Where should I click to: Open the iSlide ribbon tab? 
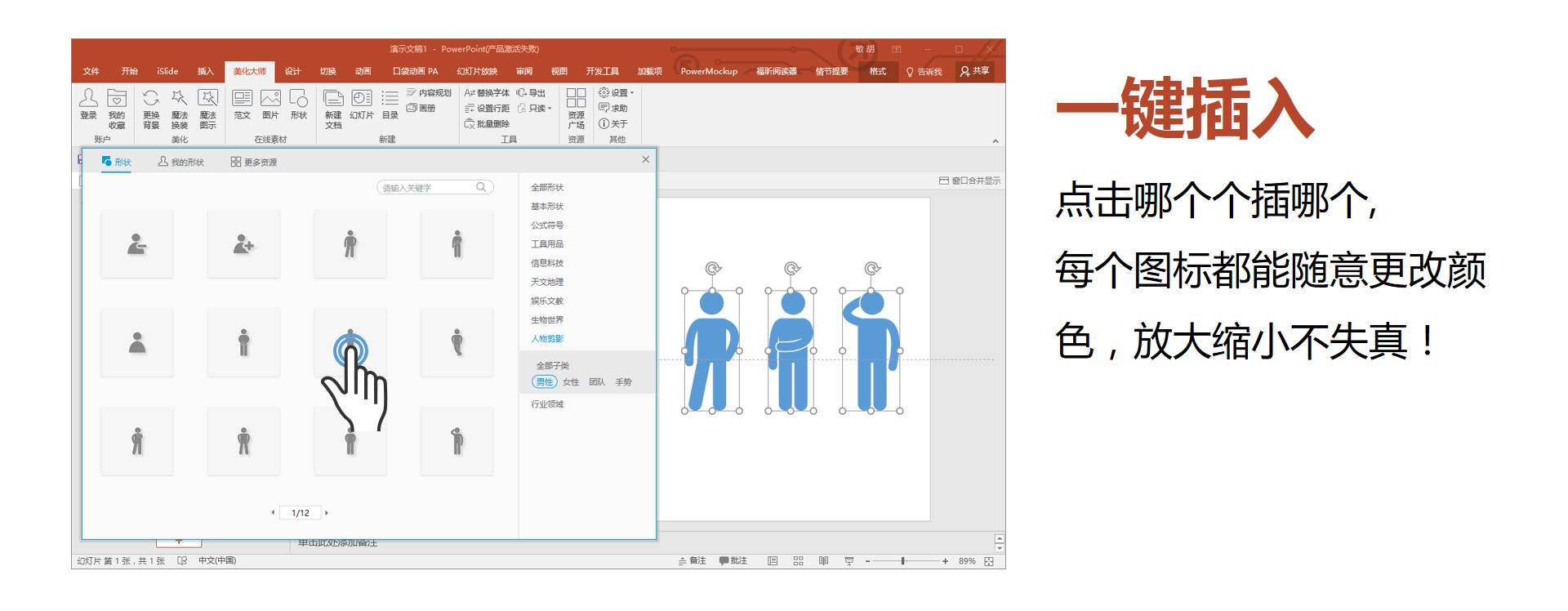[167, 72]
